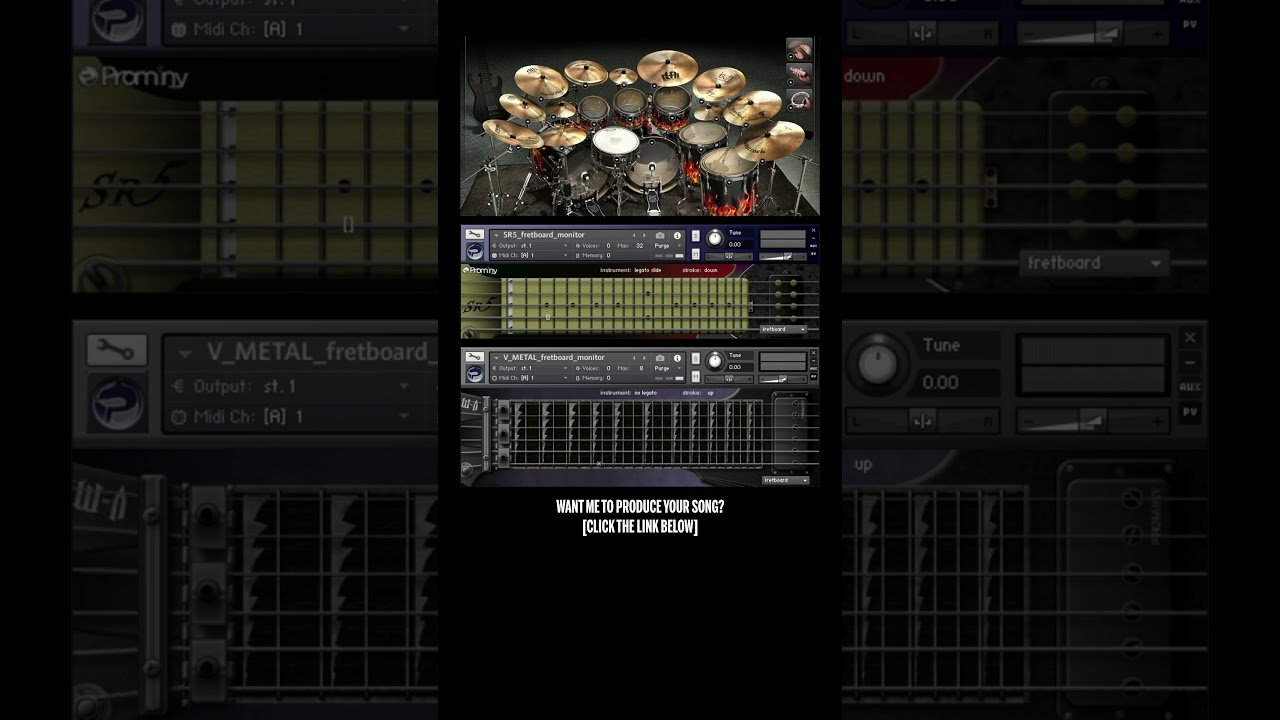Click the Prominy logo icon in V_METAL header
Viewport: 1280px width, 720px height.
475,374
